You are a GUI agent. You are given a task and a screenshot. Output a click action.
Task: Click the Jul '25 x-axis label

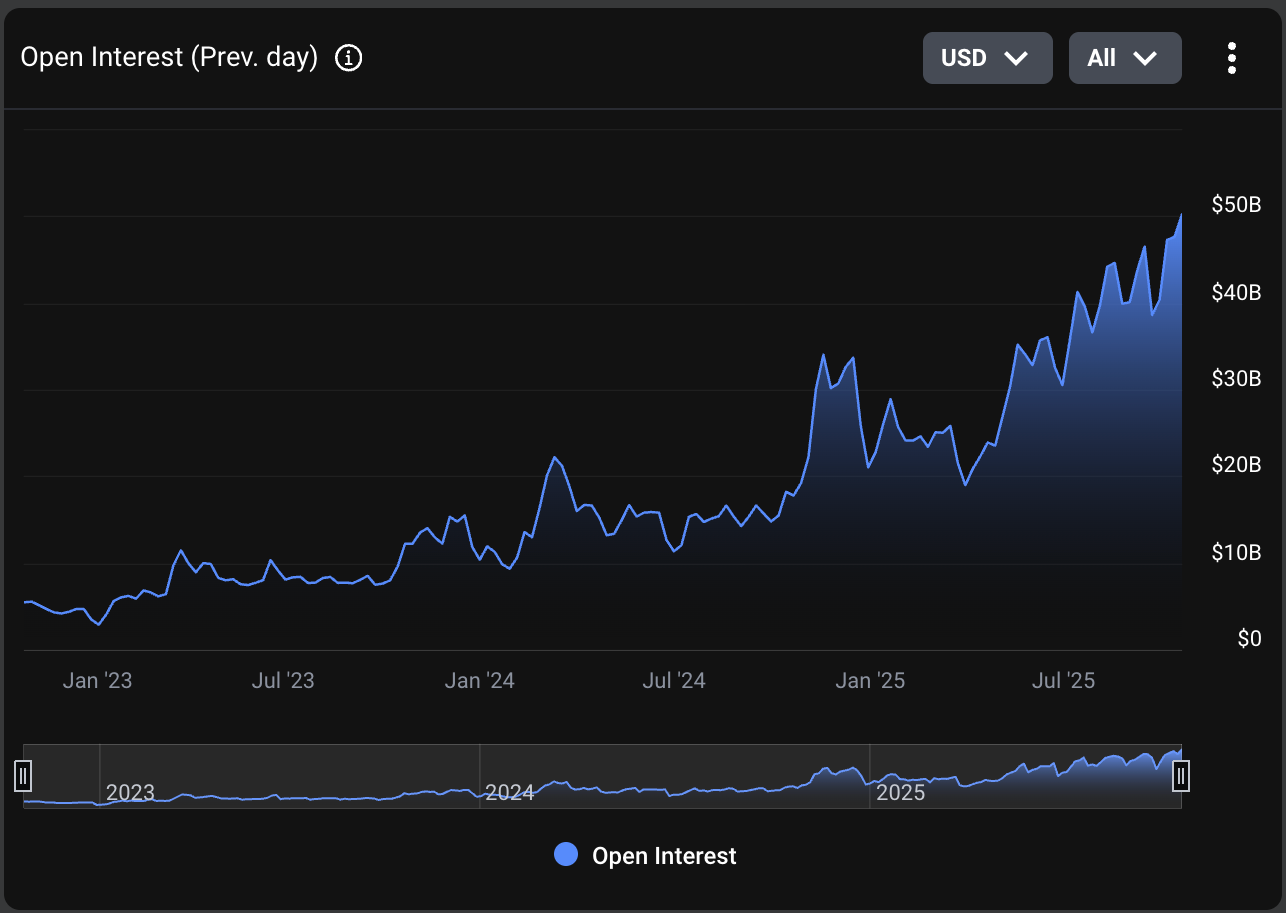1063,681
